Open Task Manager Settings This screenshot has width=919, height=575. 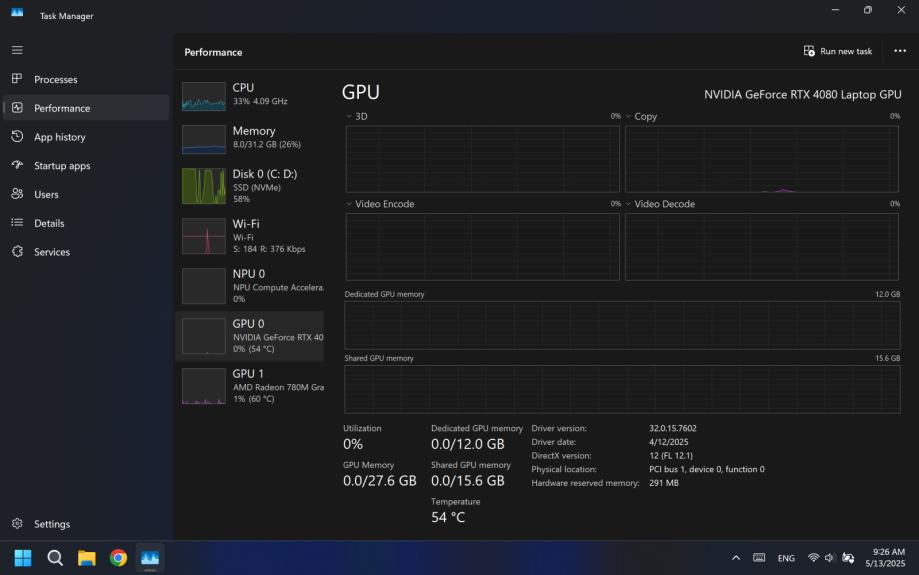[x=86, y=523]
